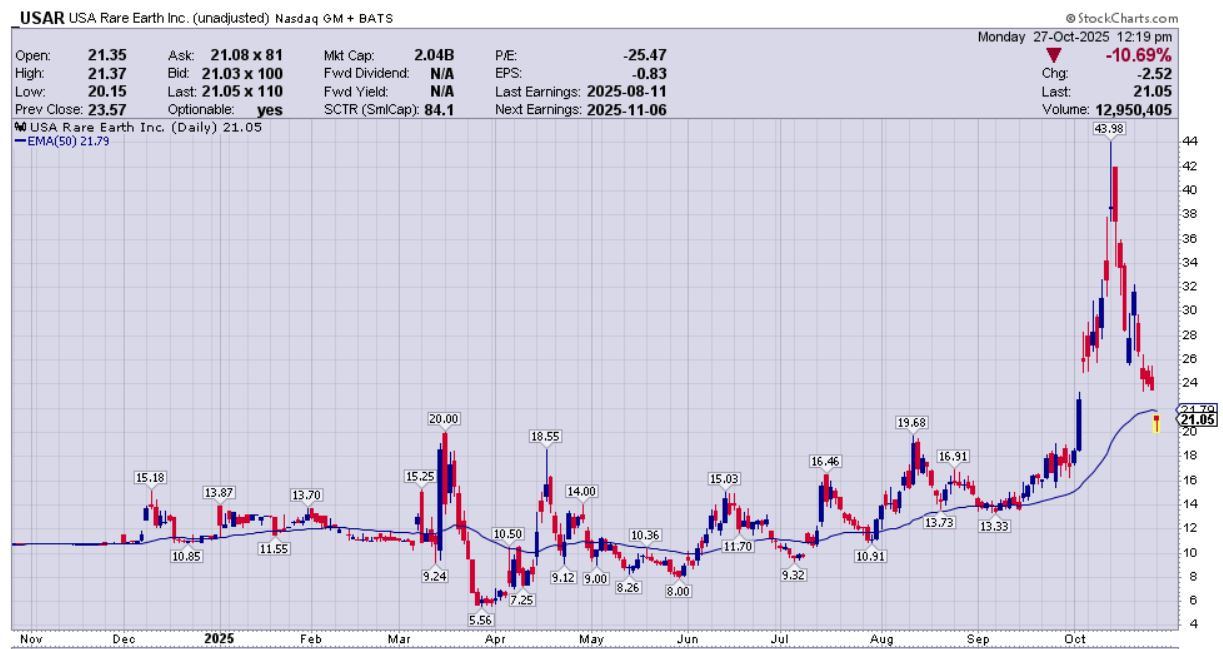Viewport: 1223px width, 649px height.
Task: Click the yellow-highlighted latest candlestick
Action: [1156, 425]
